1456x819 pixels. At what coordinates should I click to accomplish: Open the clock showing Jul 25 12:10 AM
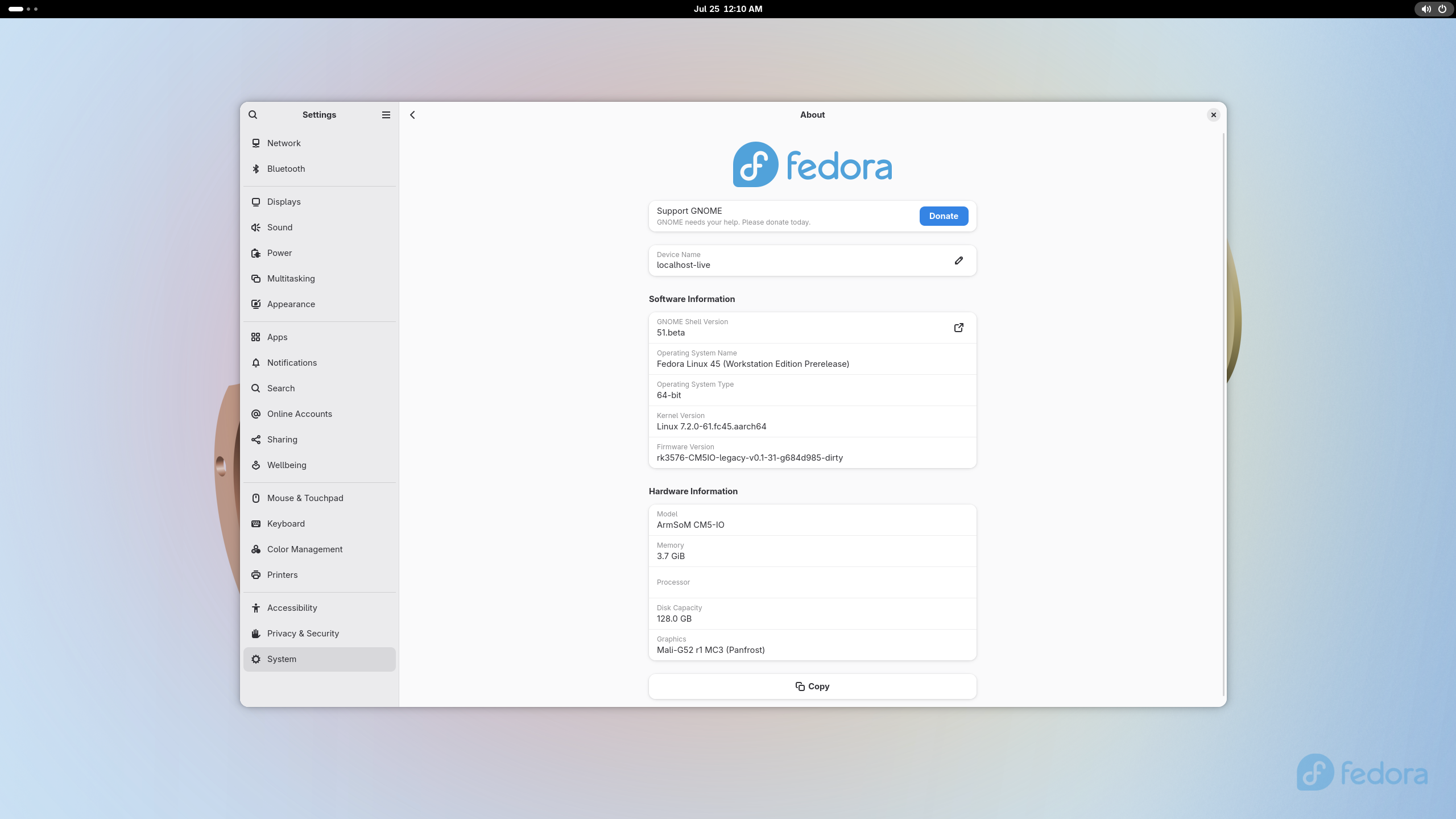(x=728, y=9)
